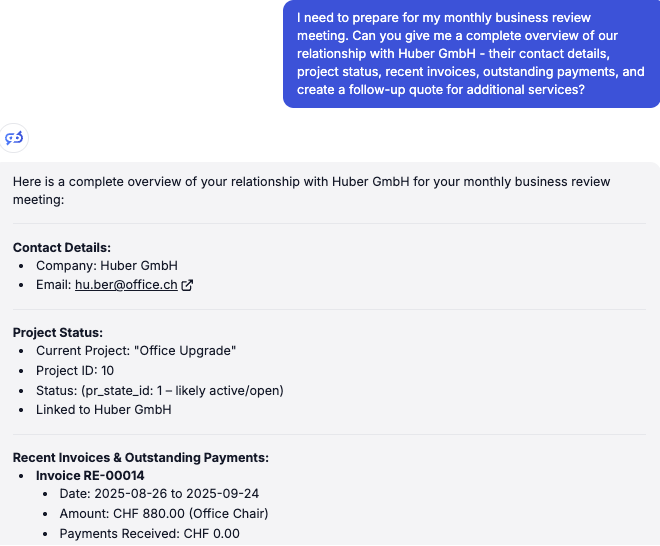This screenshot has width=660, height=546.
Task: Select the Project Status heading
Action: tap(58, 332)
